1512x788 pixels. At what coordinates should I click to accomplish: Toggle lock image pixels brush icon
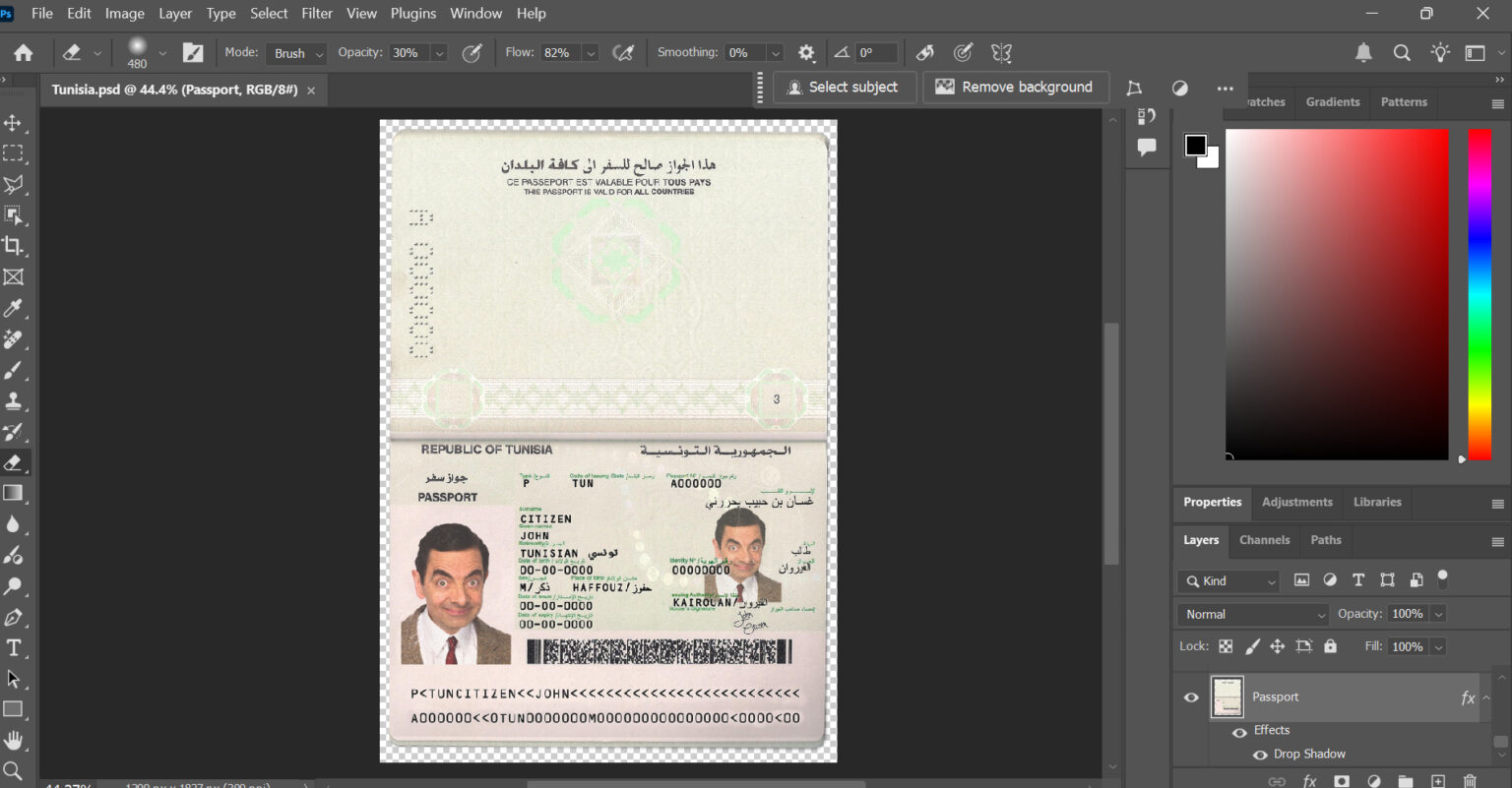(1252, 646)
